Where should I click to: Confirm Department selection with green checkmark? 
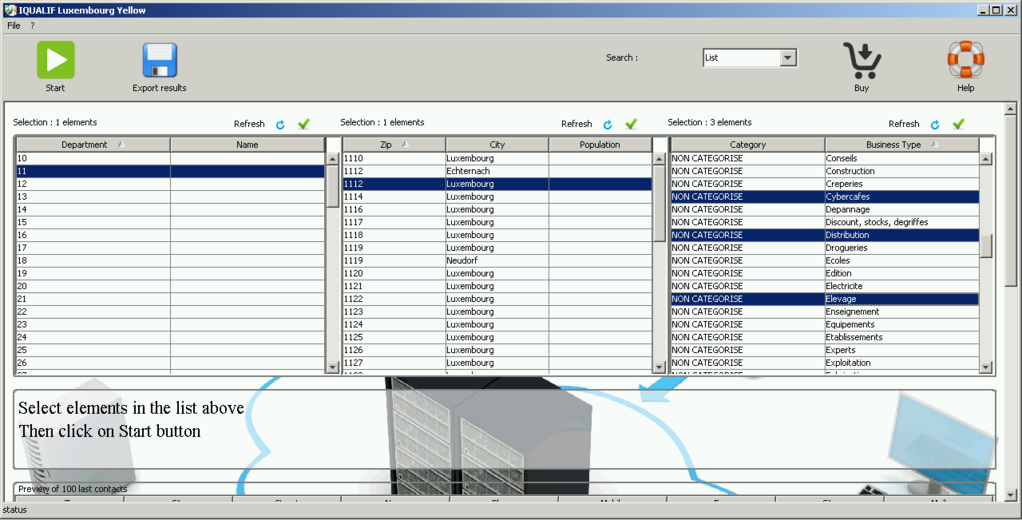pos(304,124)
